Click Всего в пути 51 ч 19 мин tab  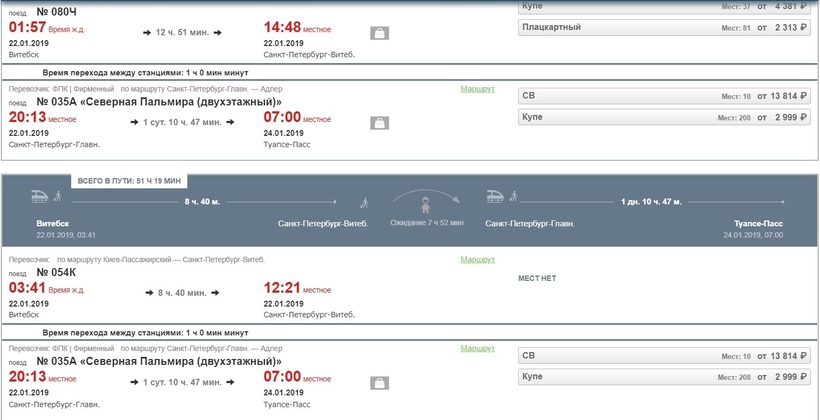point(129,181)
